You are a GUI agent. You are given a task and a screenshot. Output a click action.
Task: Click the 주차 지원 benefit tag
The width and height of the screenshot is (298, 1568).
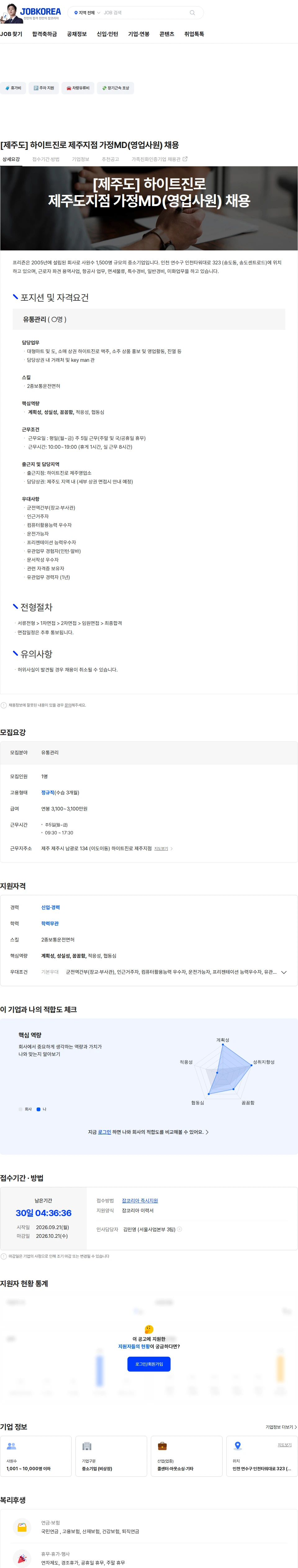(44, 88)
